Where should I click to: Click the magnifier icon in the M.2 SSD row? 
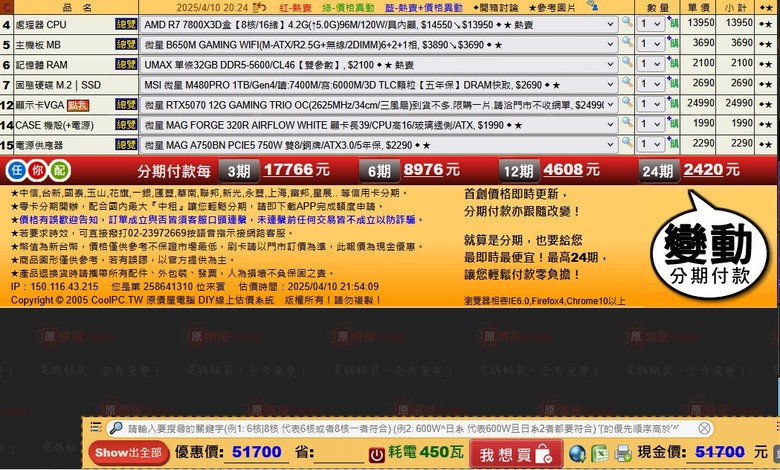[x=627, y=83]
